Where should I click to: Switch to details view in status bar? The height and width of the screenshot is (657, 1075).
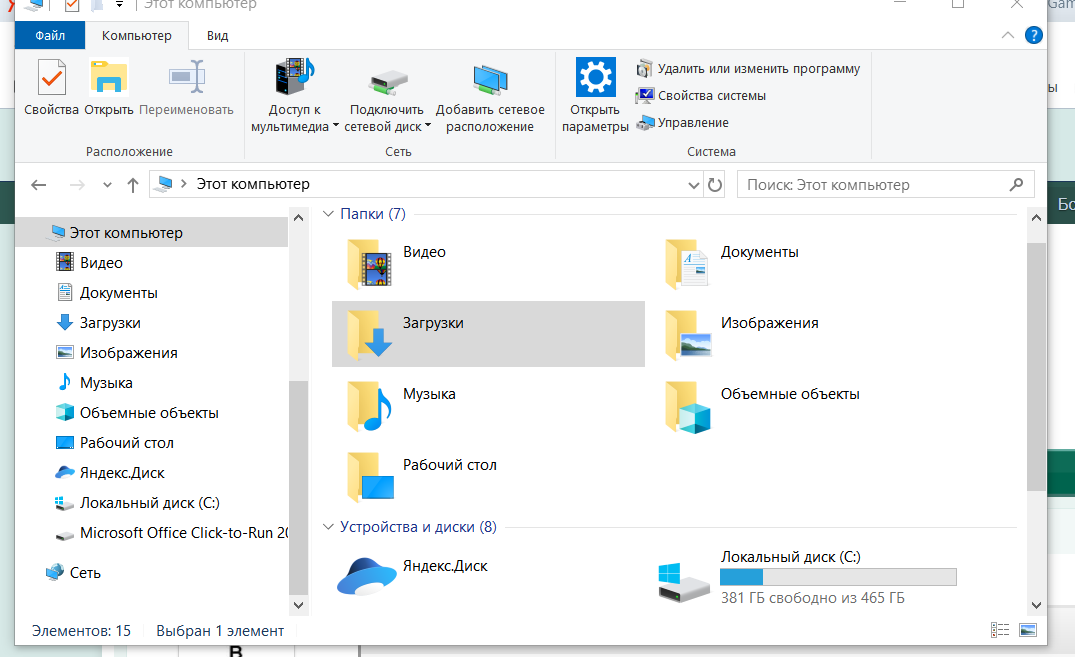tap(1000, 630)
